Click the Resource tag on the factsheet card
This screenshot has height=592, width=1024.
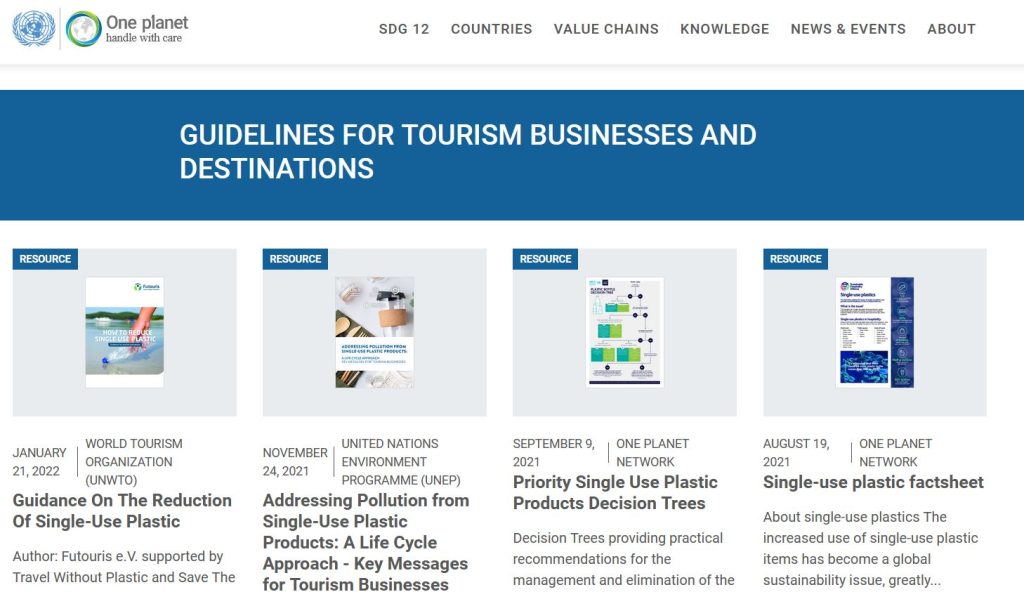pyautogui.click(x=795, y=259)
